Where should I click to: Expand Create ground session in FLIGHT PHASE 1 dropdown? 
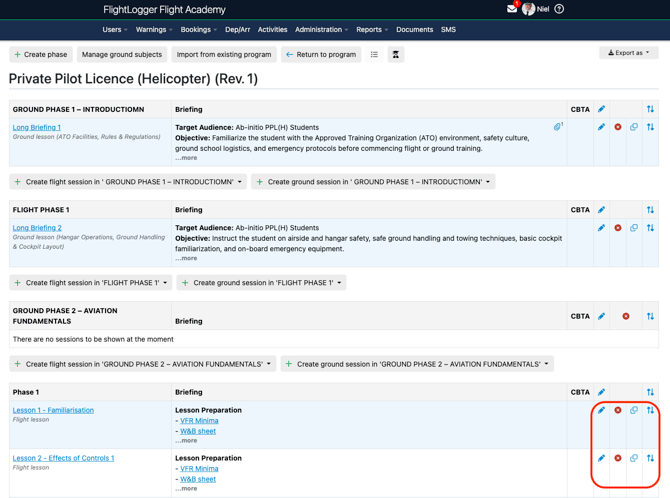(x=262, y=283)
